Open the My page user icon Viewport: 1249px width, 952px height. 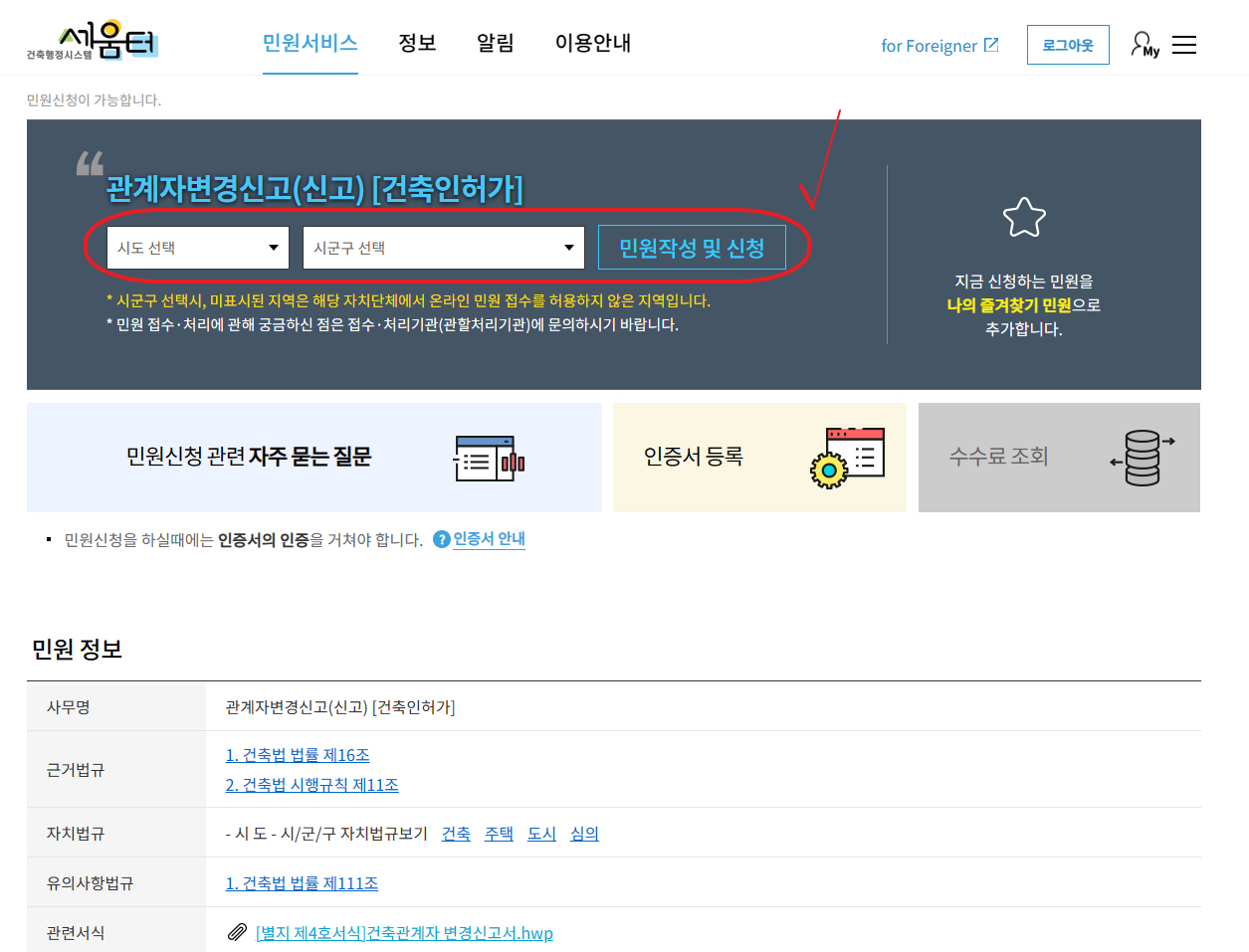point(1145,45)
